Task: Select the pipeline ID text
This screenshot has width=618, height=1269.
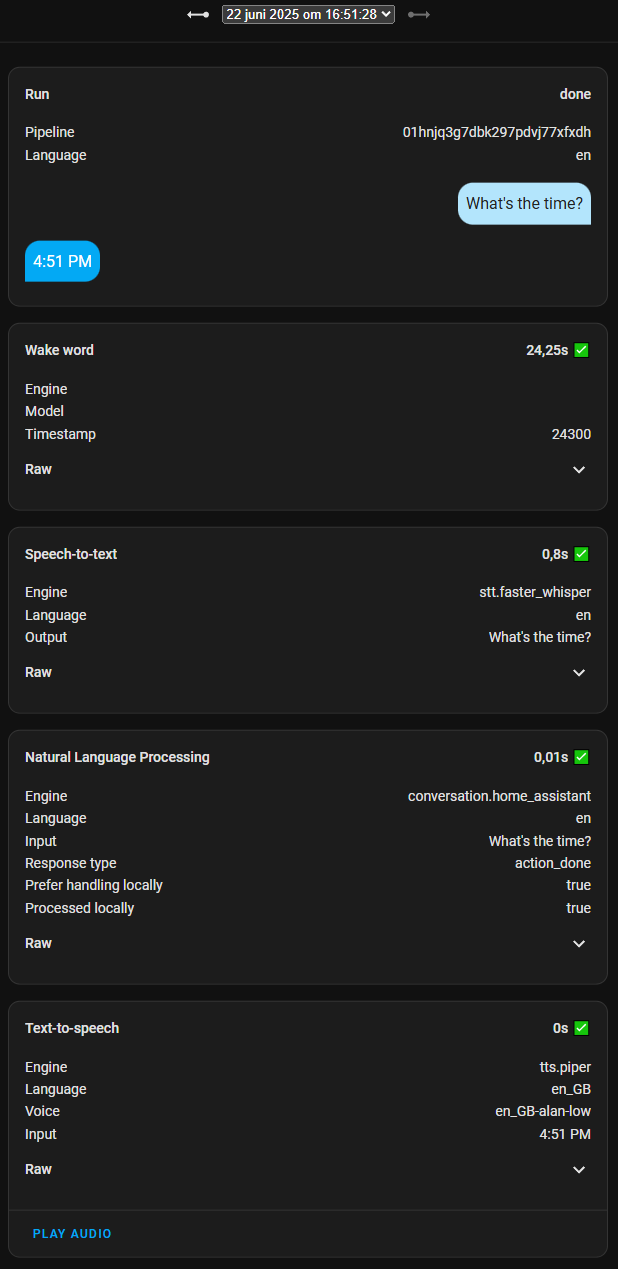Action: (x=497, y=132)
